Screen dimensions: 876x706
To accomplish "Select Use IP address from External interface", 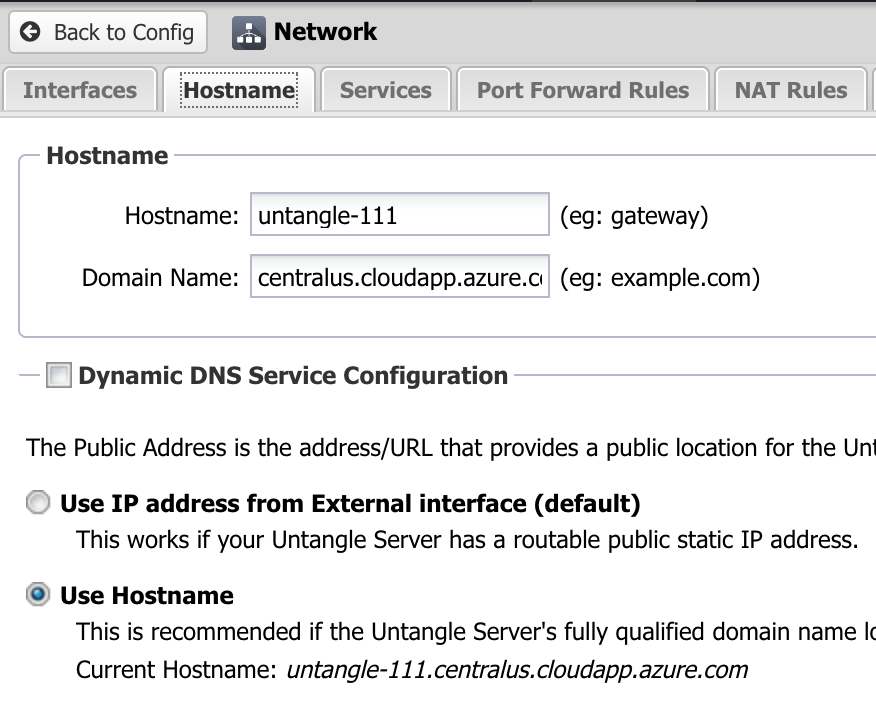I will pos(38,502).
